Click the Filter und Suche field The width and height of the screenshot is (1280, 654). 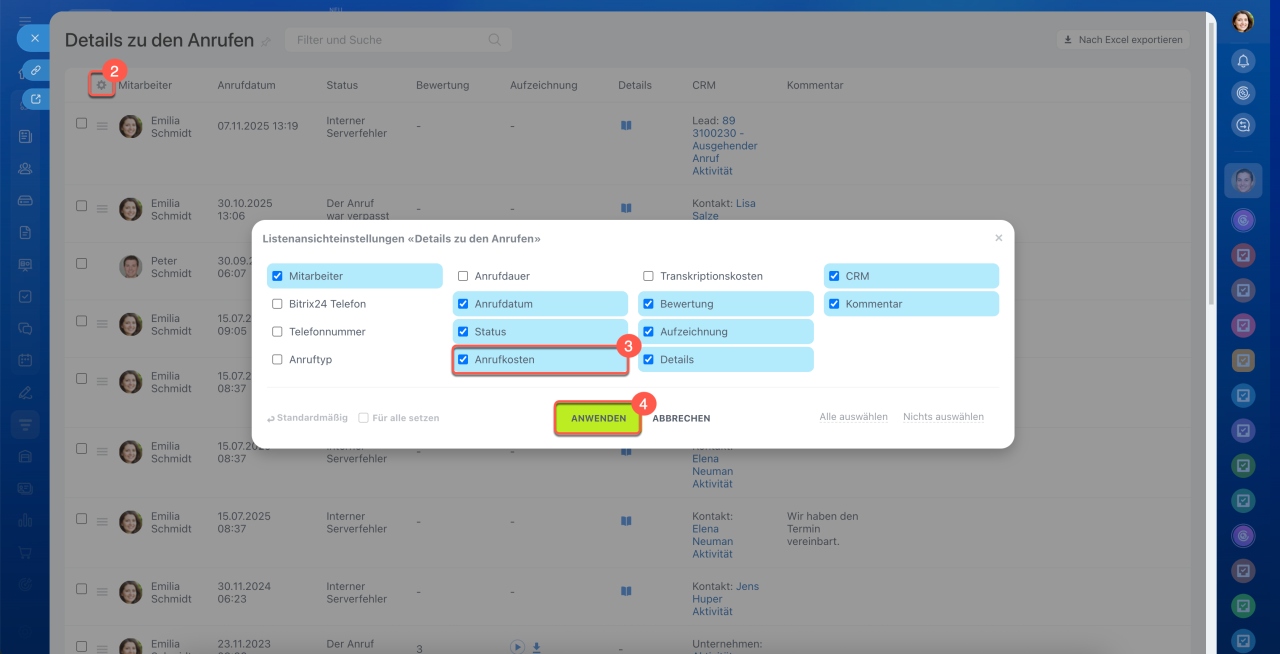(x=390, y=40)
